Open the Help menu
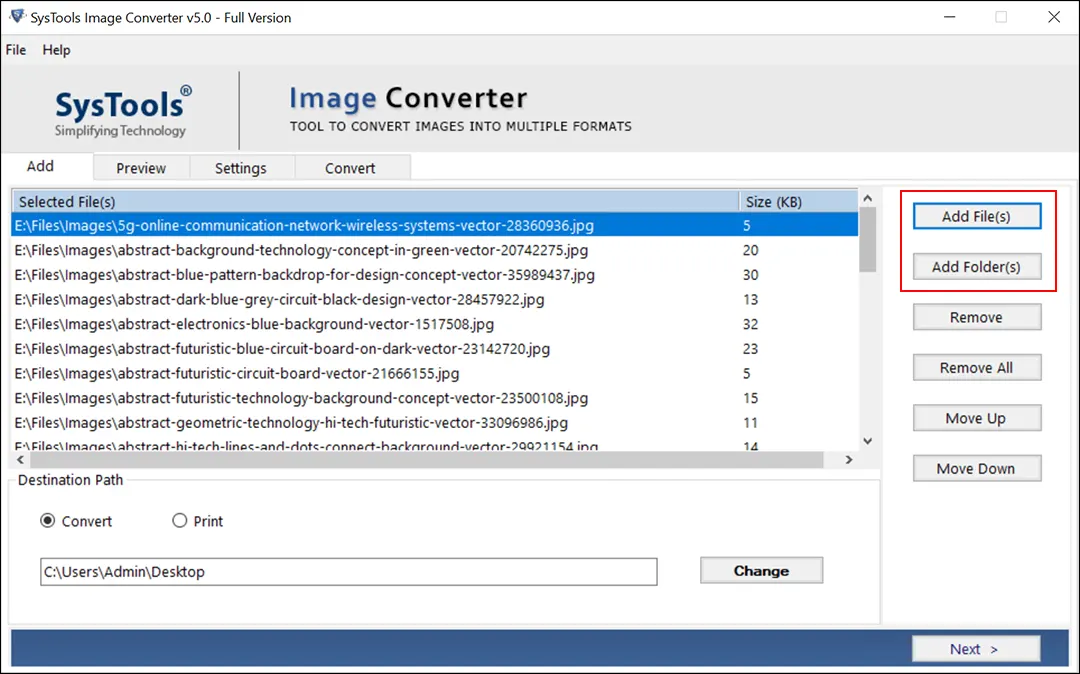 tap(57, 49)
